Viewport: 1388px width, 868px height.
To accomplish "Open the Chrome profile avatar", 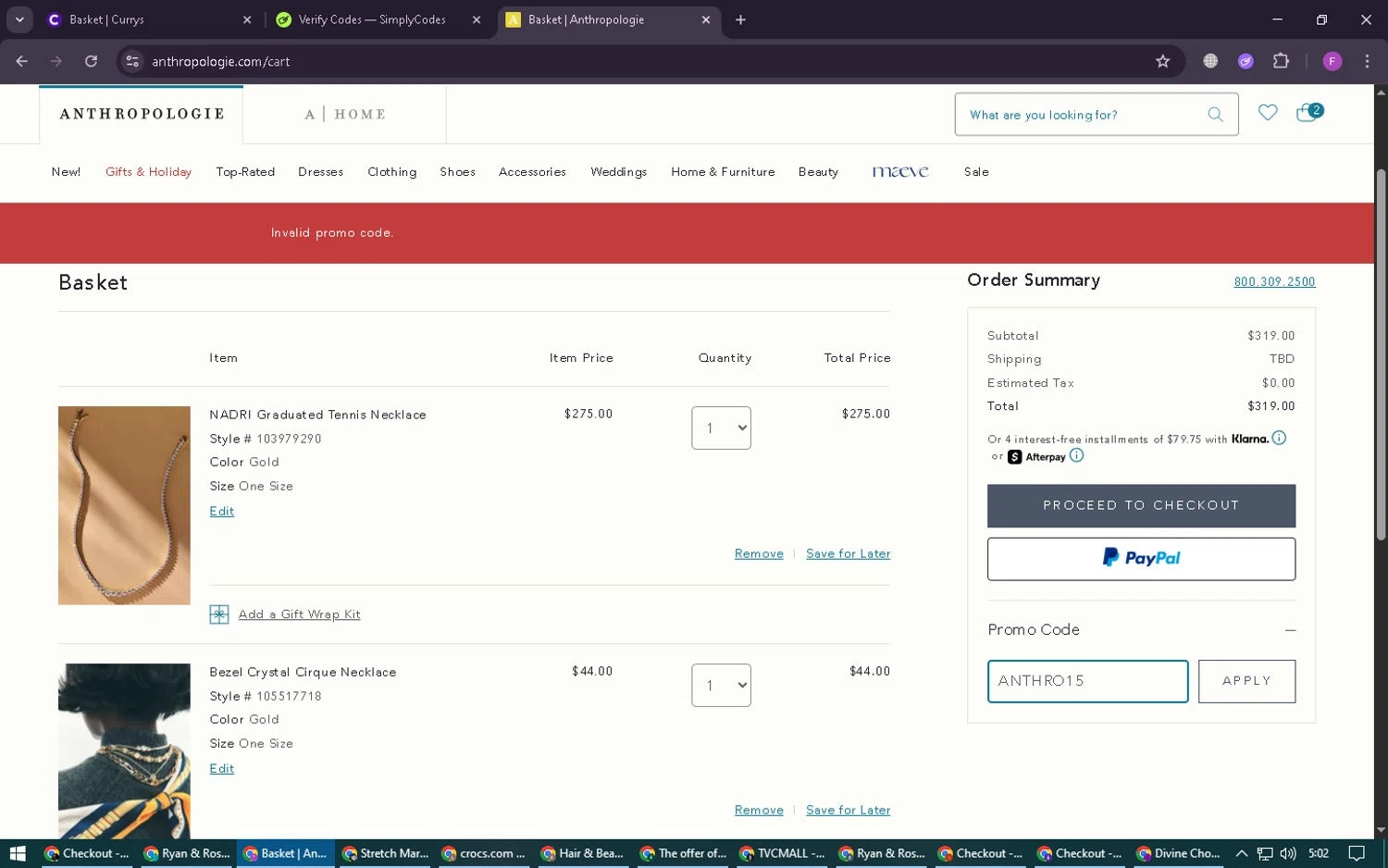I will [1332, 61].
